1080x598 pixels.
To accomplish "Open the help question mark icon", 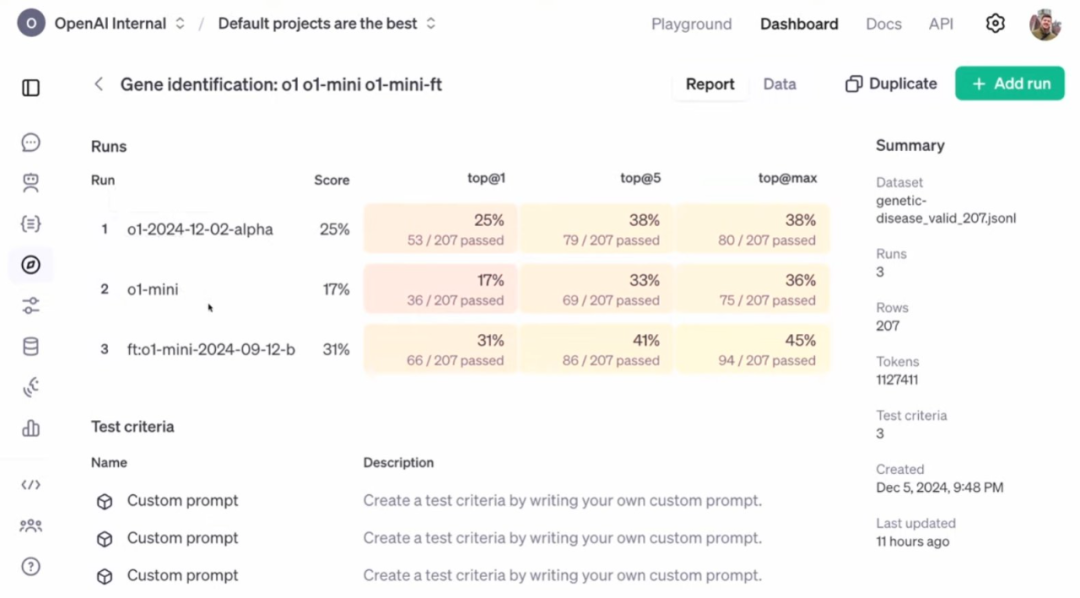I will (31, 566).
